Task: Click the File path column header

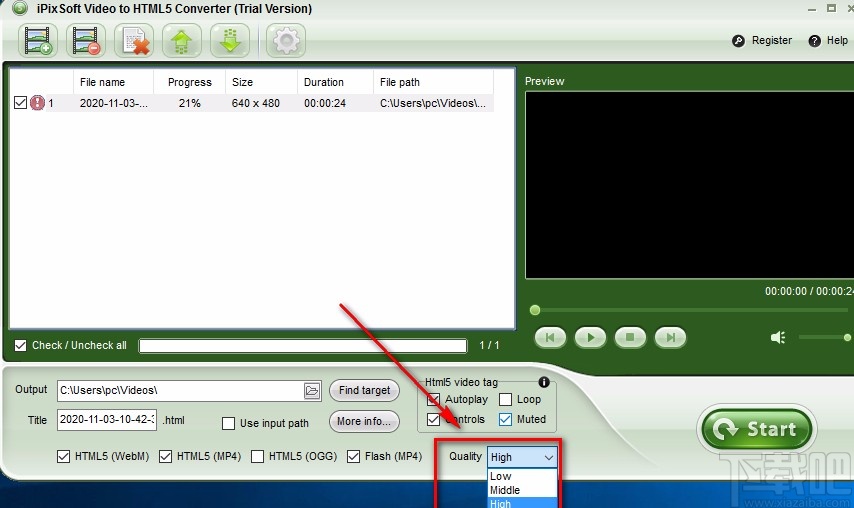Action: pyautogui.click(x=434, y=82)
